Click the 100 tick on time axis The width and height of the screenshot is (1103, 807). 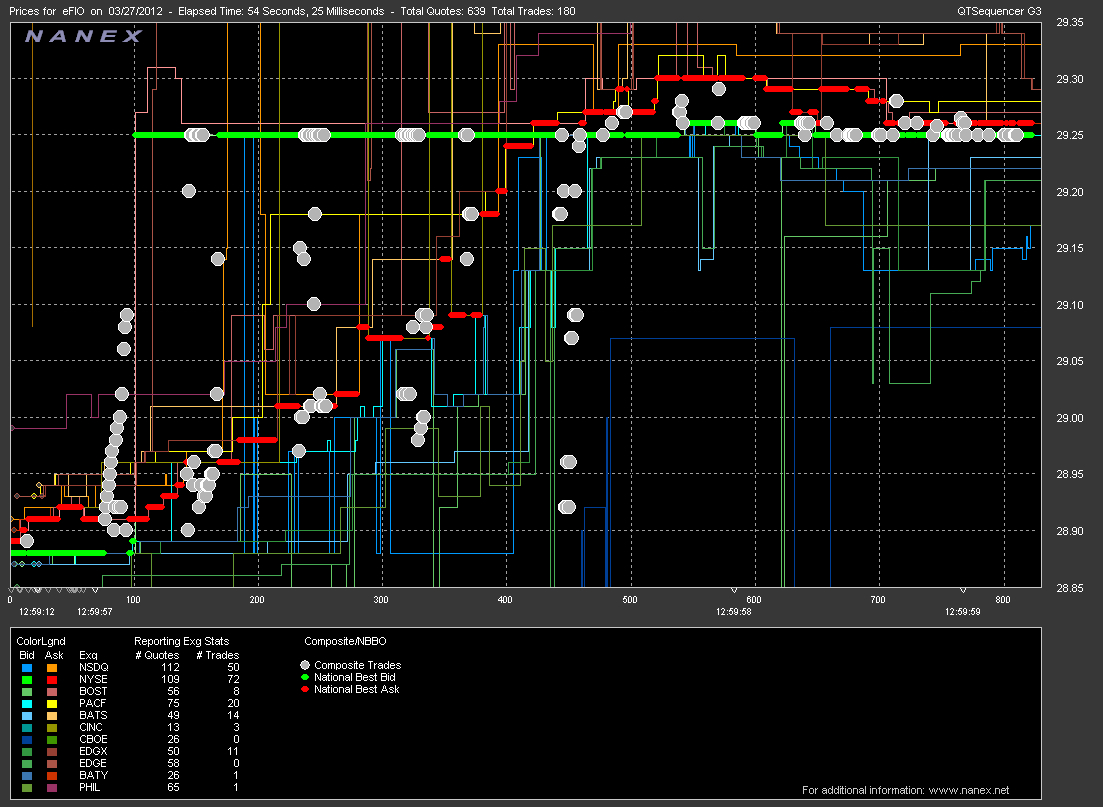[133, 600]
